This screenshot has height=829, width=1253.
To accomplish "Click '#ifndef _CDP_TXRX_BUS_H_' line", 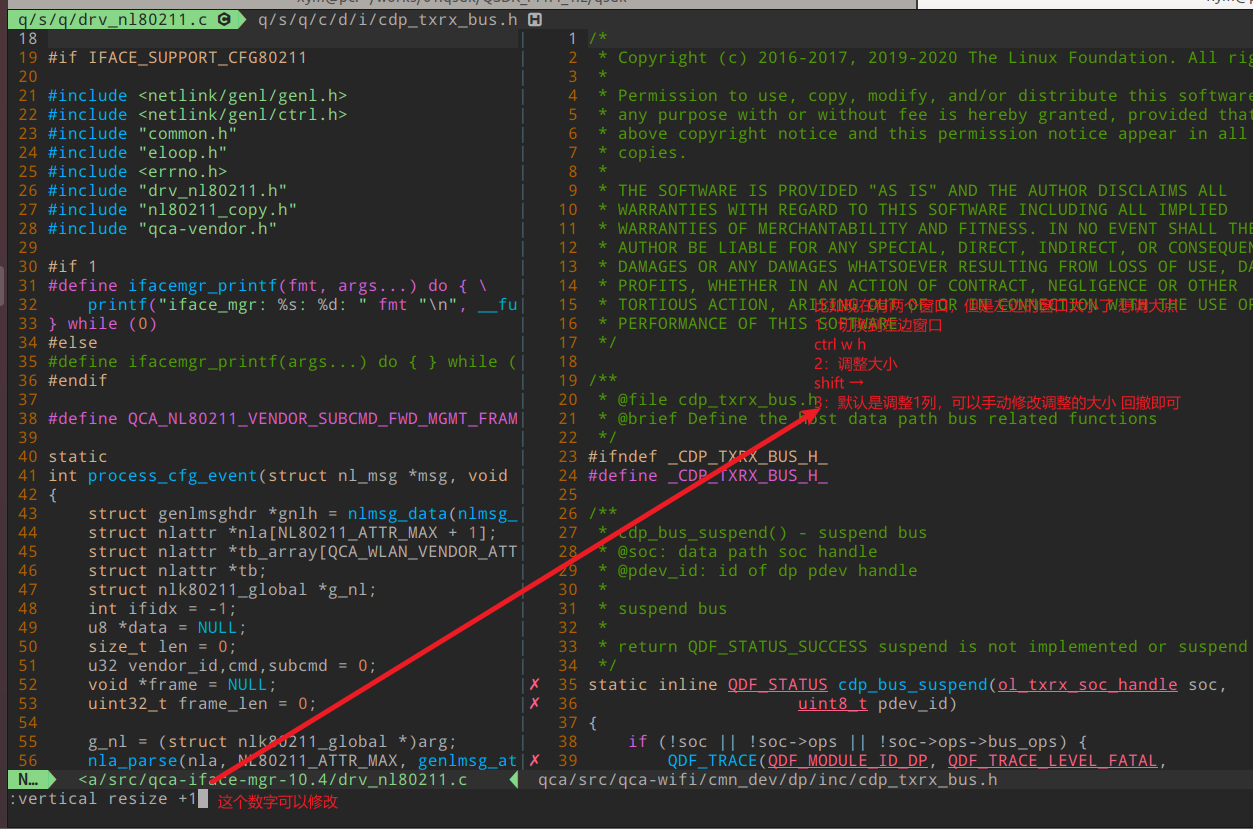I will (708, 457).
